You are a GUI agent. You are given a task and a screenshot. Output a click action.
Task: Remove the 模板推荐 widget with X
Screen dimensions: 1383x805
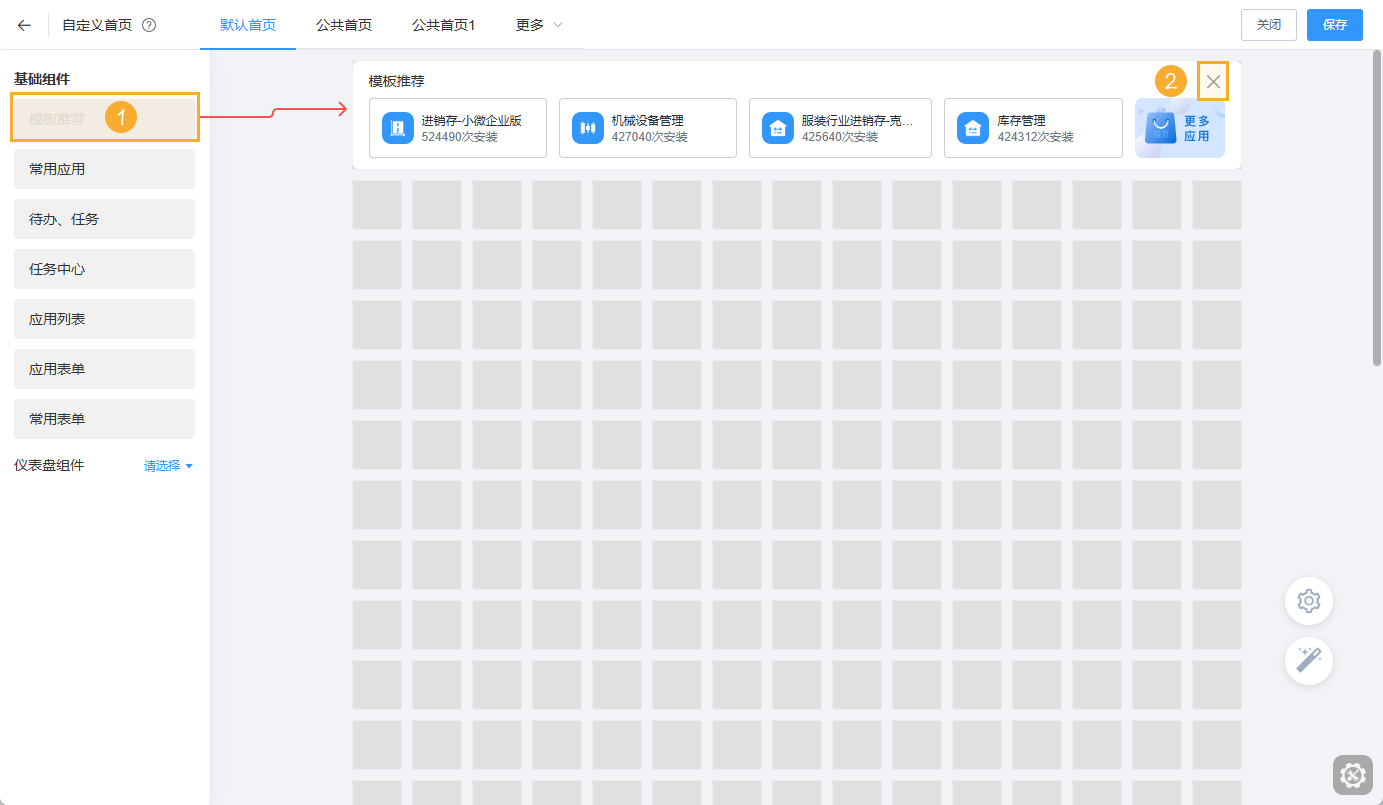click(x=1213, y=82)
